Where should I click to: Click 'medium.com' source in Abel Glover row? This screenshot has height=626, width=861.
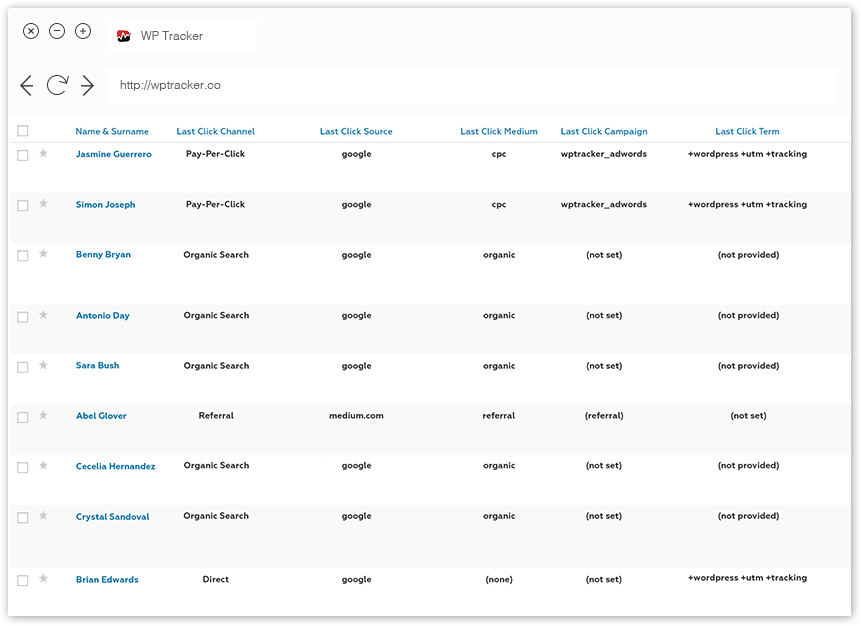click(356, 416)
